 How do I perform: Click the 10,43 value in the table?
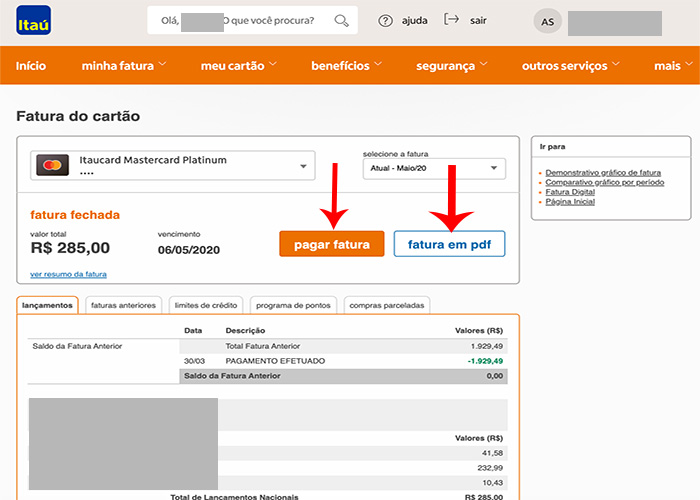coord(492,483)
